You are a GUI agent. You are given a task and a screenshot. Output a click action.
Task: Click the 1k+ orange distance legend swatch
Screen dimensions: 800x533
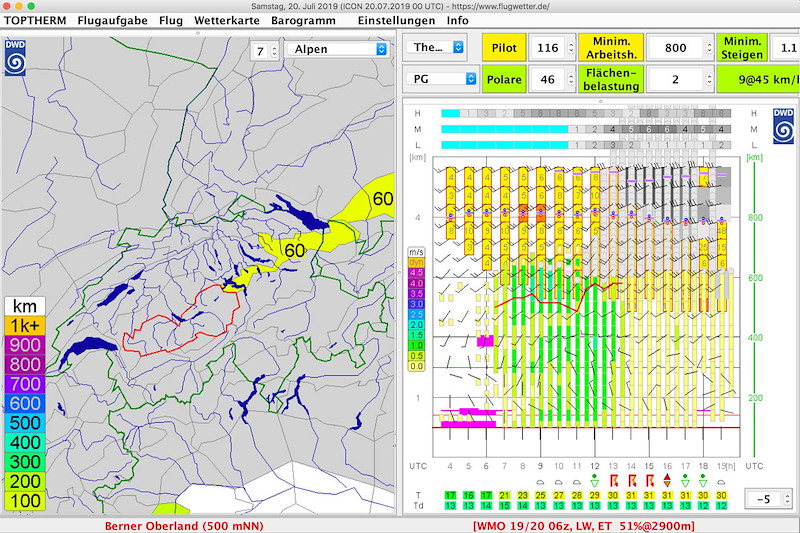point(25,325)
